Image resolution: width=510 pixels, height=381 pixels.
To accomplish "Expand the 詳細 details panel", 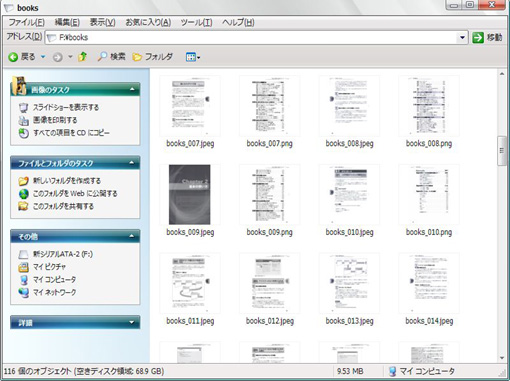I will tap(132, 322).
